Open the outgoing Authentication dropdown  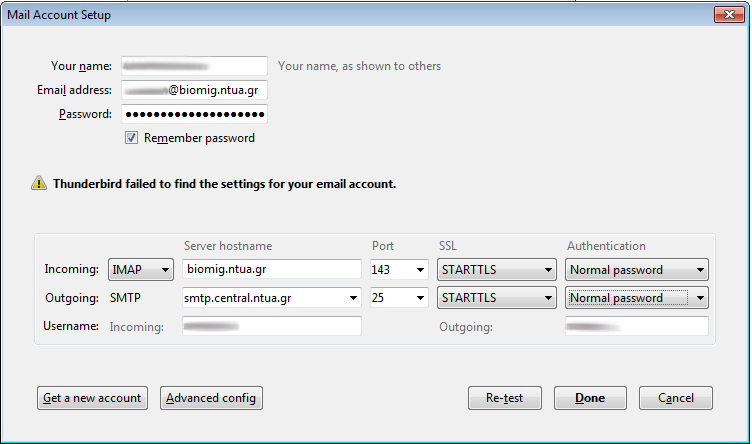point(636,298)
